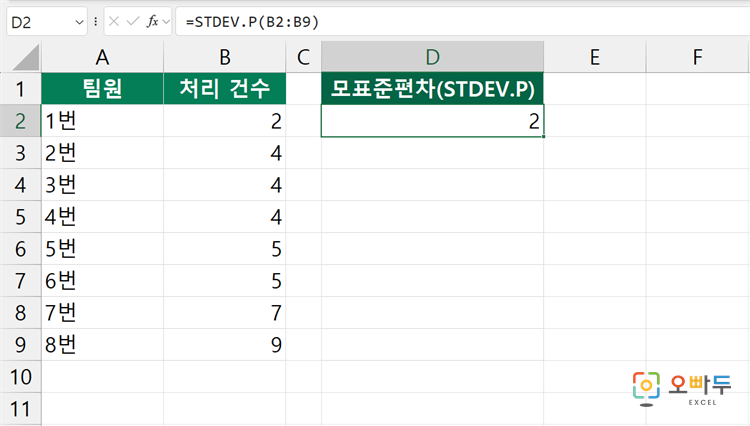Click cell D2 with result 2
750x426 pixels.
pyautogui.click(x=432, y=121)
